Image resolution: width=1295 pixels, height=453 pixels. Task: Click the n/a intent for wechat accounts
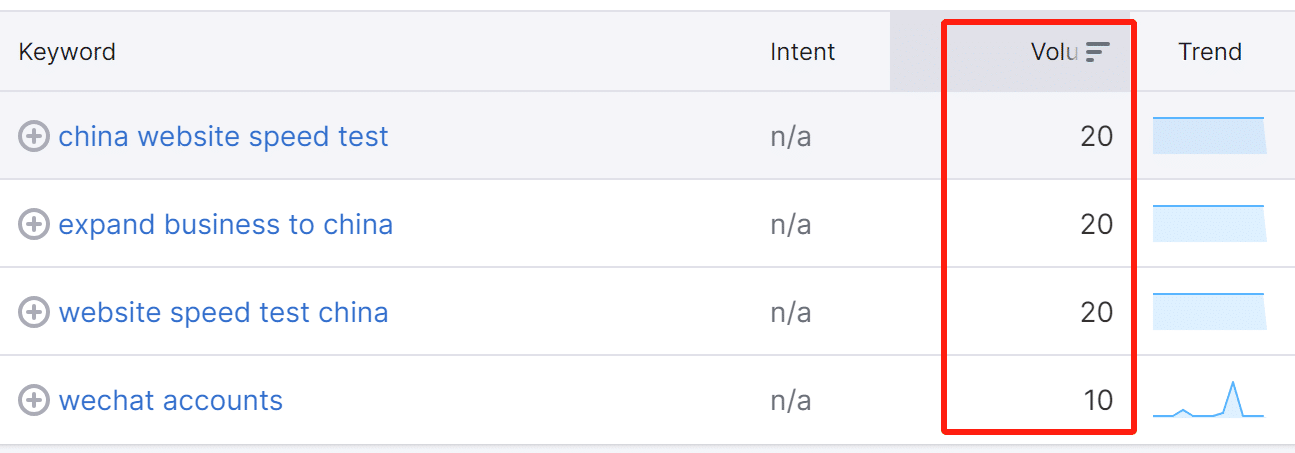pos(790,400)
